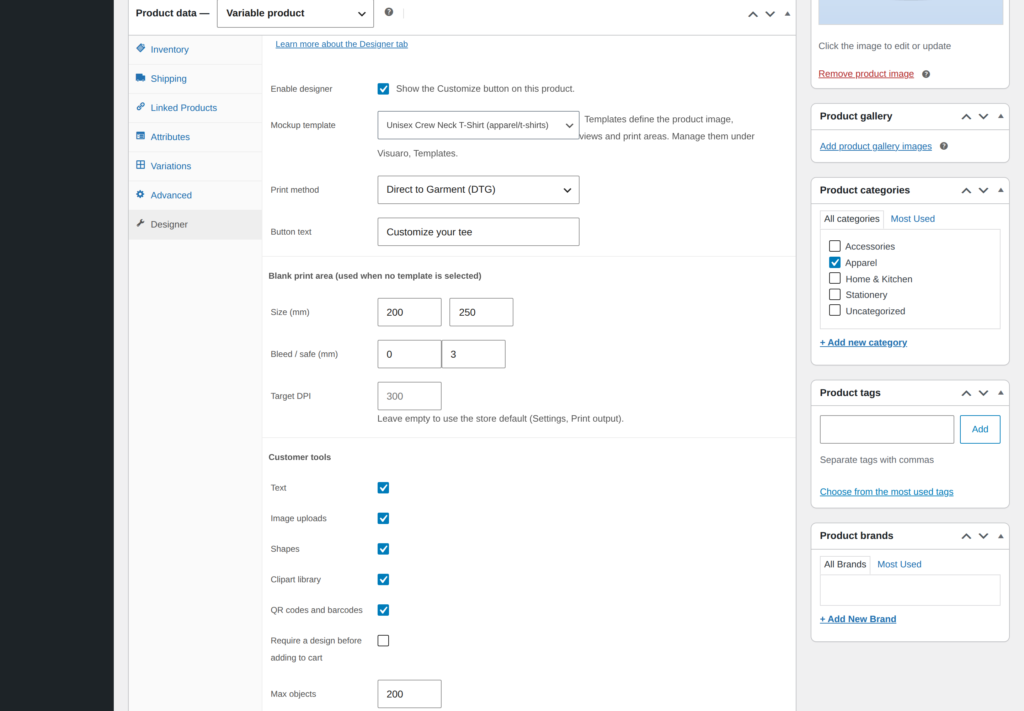Uncheck Image uploads tool

click(383, 518)
